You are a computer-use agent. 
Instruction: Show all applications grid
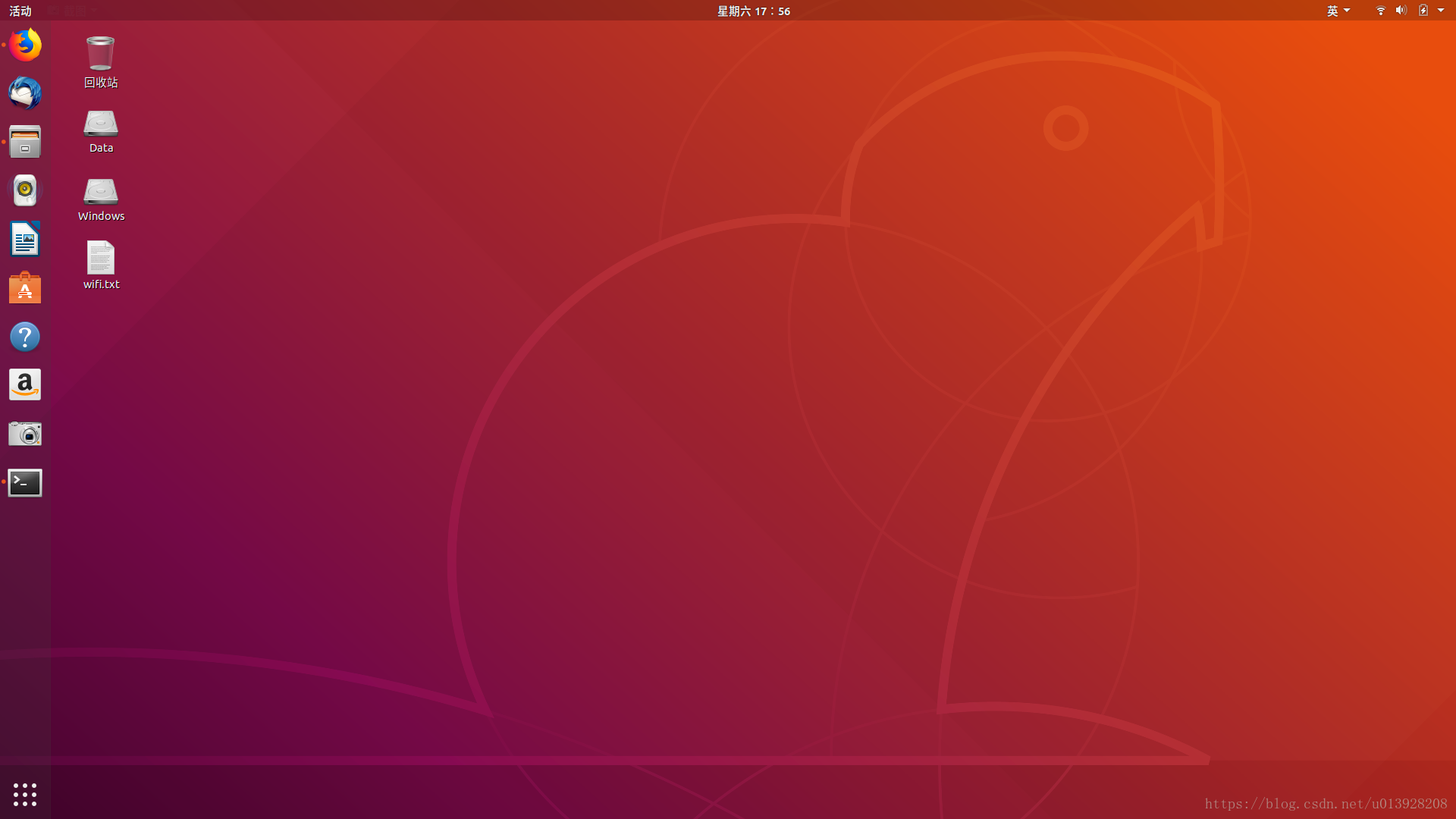click(x=25, y=794)
